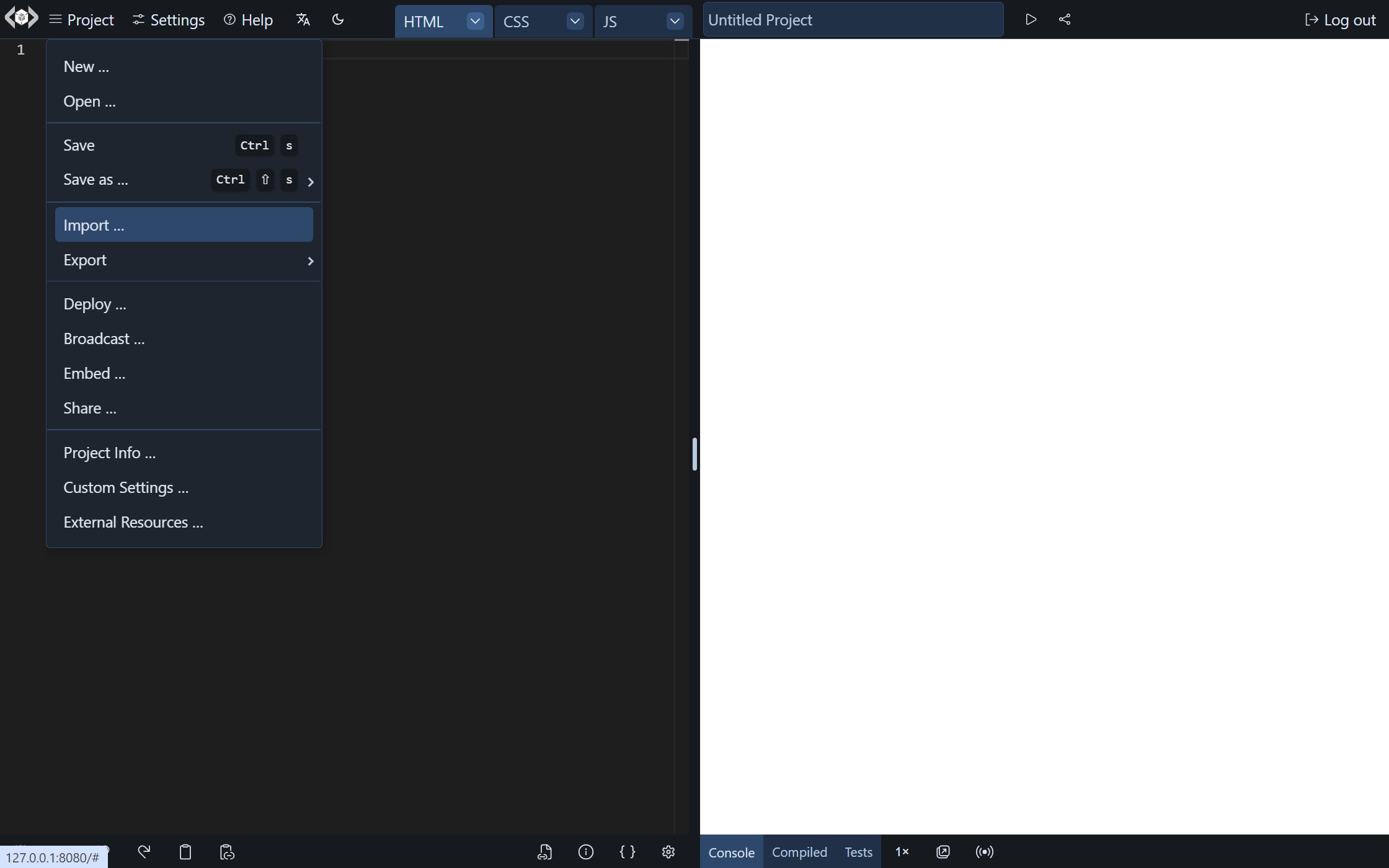Screen dimensions: 1389x868
Task: Open External Resources settings
Action: click(x=133, y=522)
